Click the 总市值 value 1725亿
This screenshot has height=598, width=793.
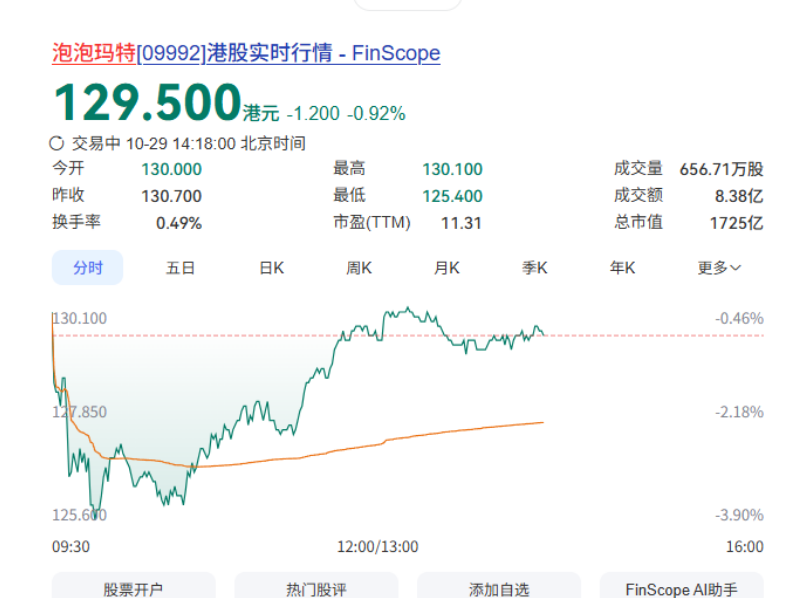tap(736, 223)
